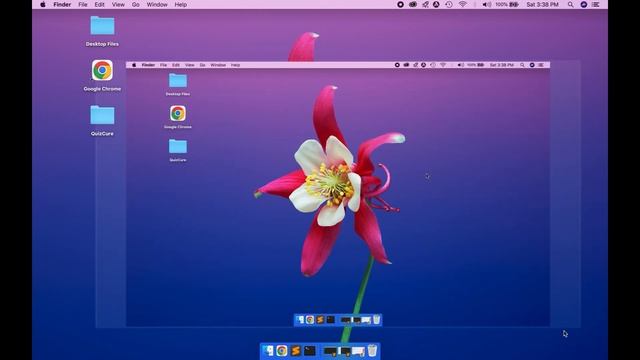Select the large Desktop Files folder on the desktop
The width and height of the screenshot is (640, 360).
(102, 25)
